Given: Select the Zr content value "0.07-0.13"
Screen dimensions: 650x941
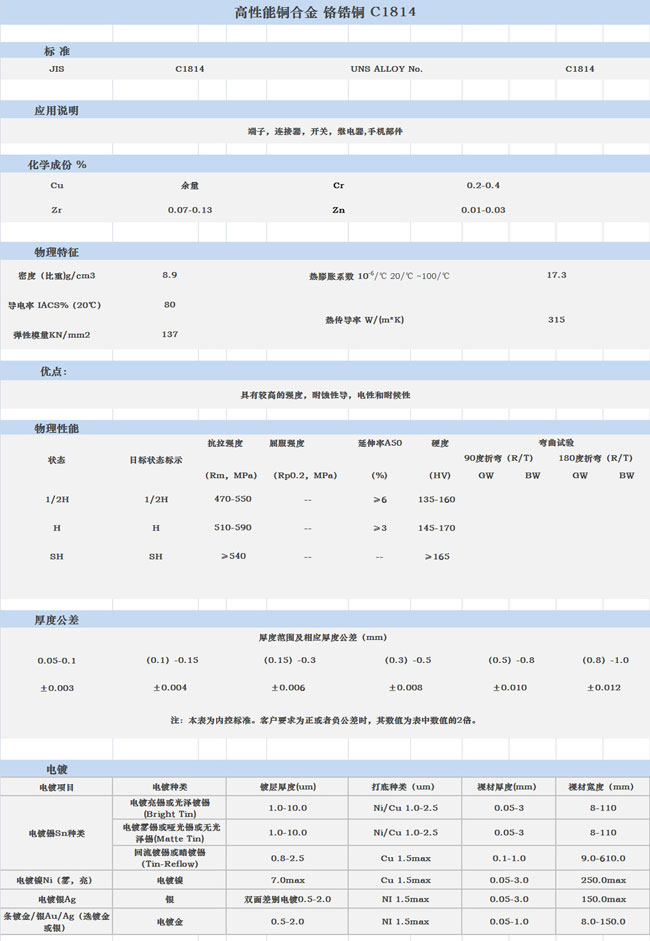Looking at the screenshot, I should [190, 210].
